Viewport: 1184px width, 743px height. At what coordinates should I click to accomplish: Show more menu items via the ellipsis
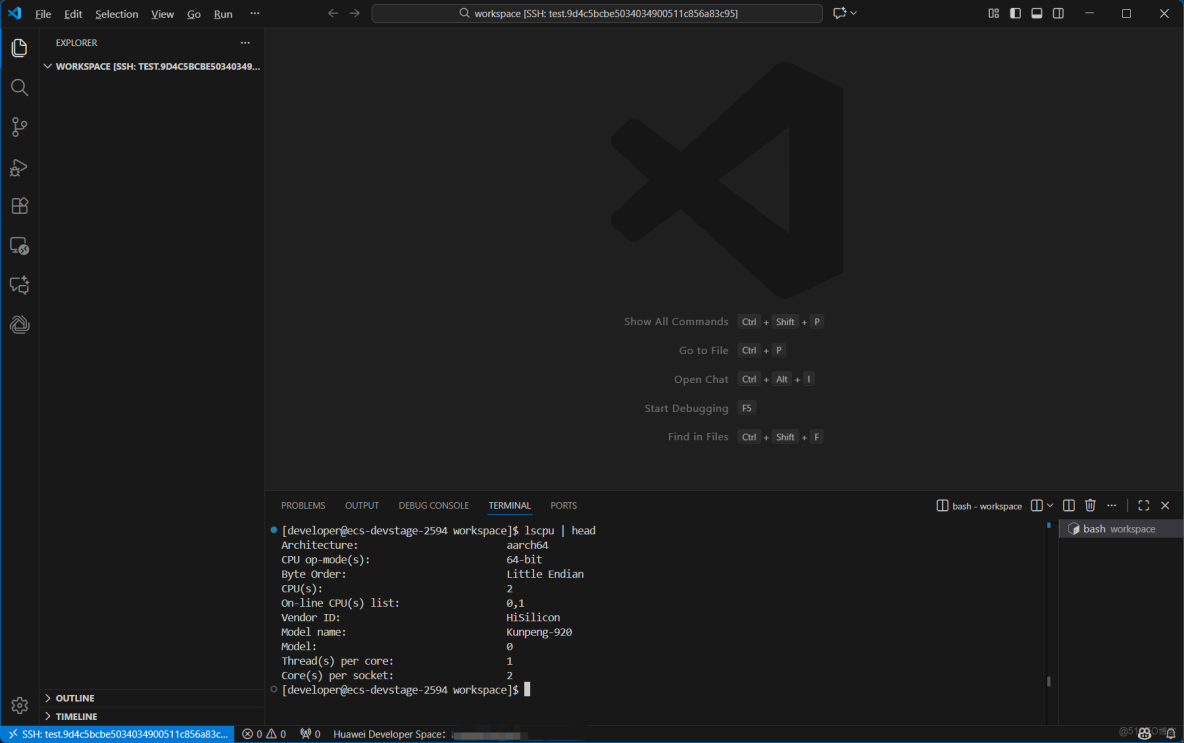254,14
